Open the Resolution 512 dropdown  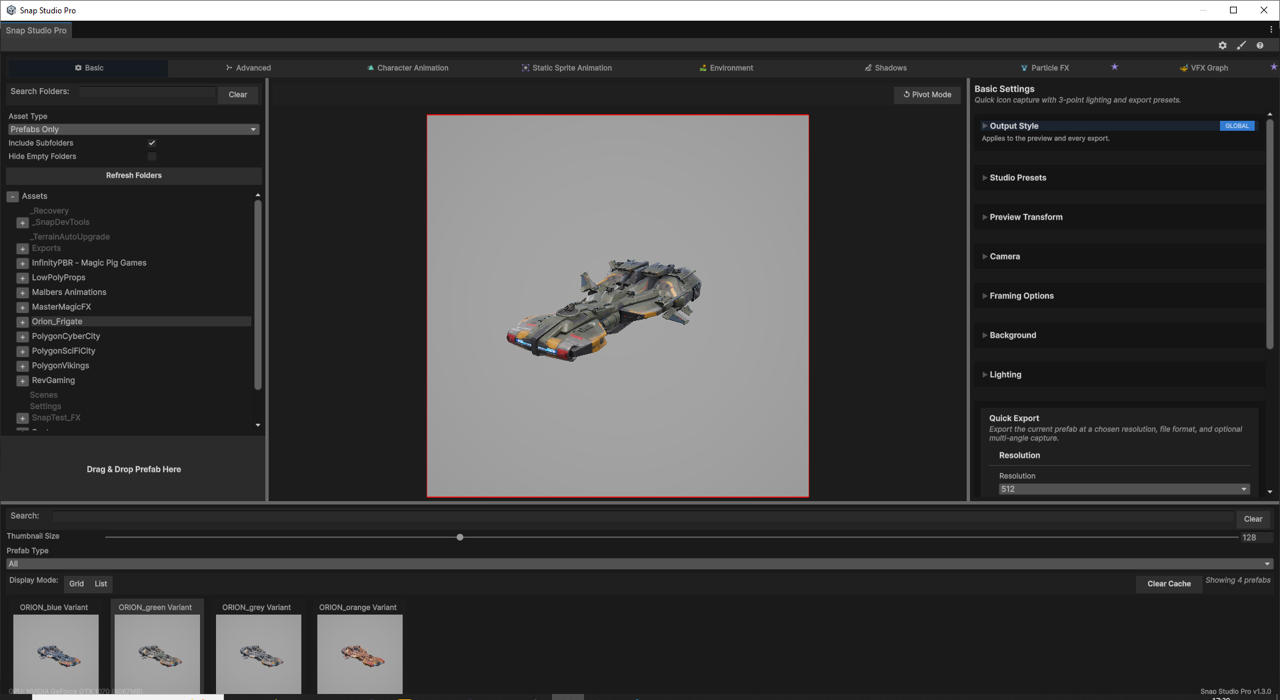click(1124, 489)
